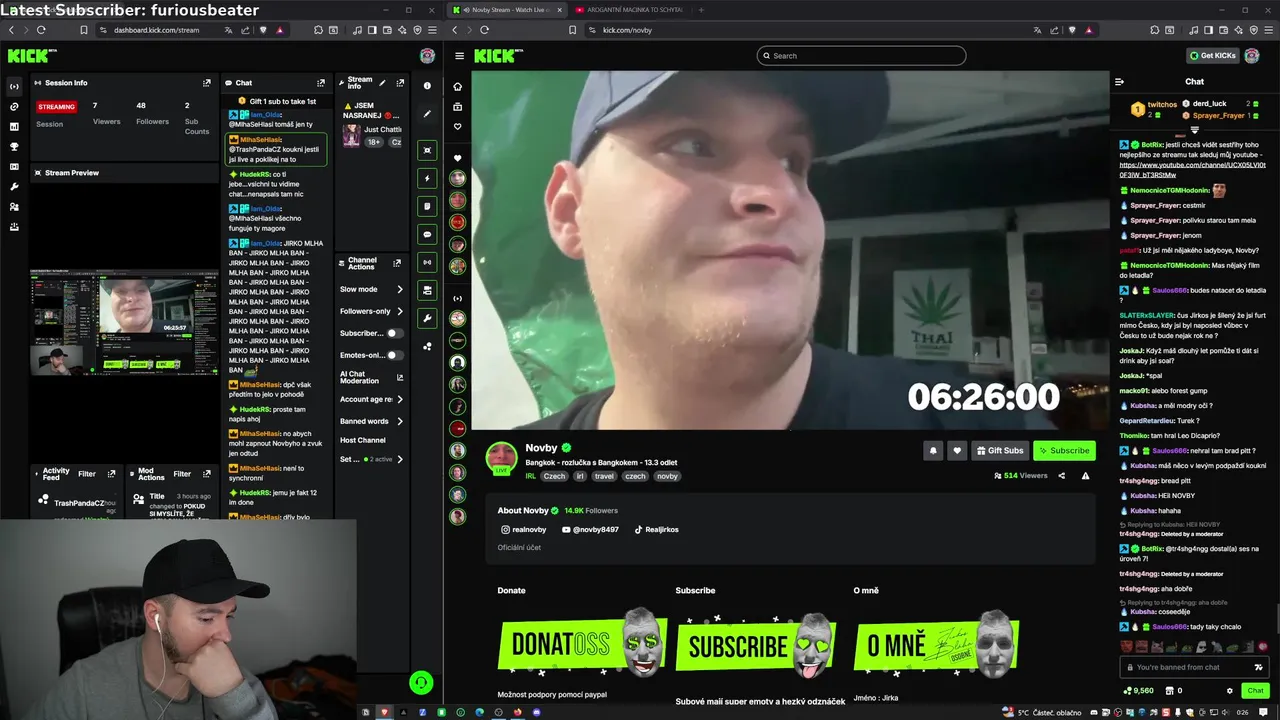
Task: Pop out the Session Info panel
Action: coord(207,83)
